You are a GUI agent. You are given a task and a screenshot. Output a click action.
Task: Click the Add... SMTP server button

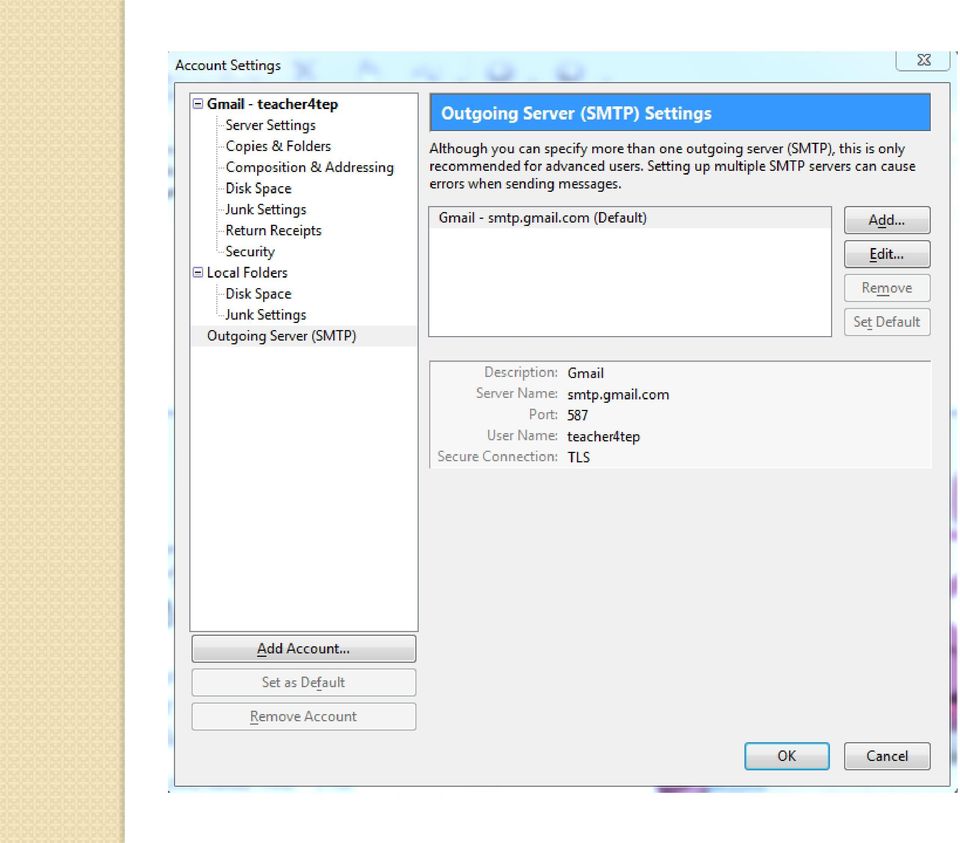point(887,220)
